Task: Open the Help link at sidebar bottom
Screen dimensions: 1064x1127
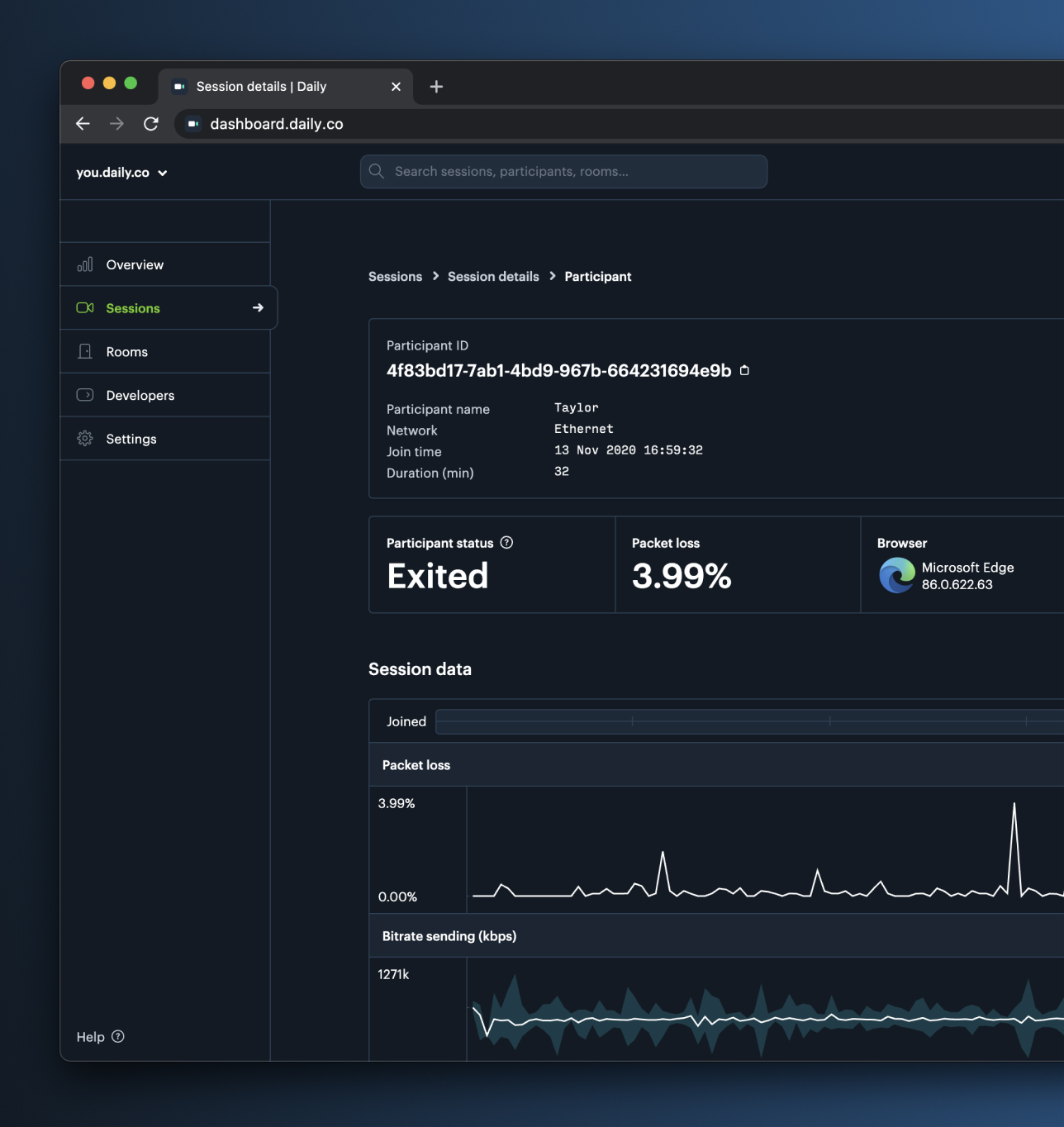Action: coord(100,1037)
